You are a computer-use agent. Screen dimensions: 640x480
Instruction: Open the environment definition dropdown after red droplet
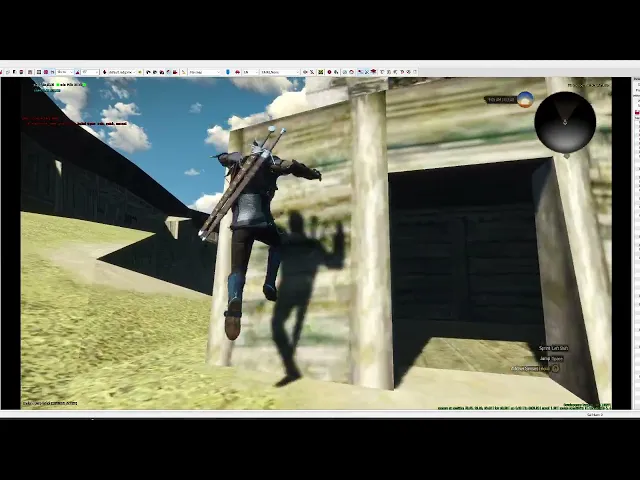[122, 72]
